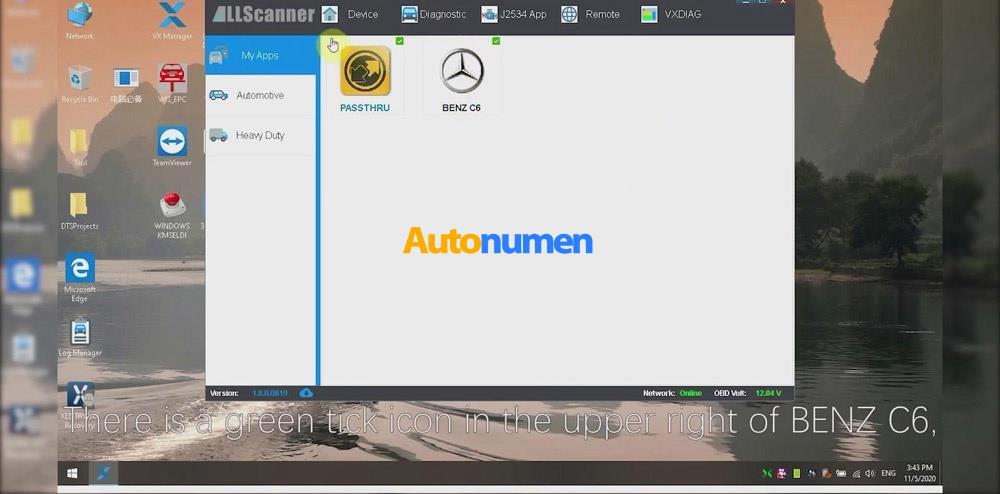The width and height of the screenshot is (1000, 494).
Task: Click the version number in status bar
Action: [270, 393]
